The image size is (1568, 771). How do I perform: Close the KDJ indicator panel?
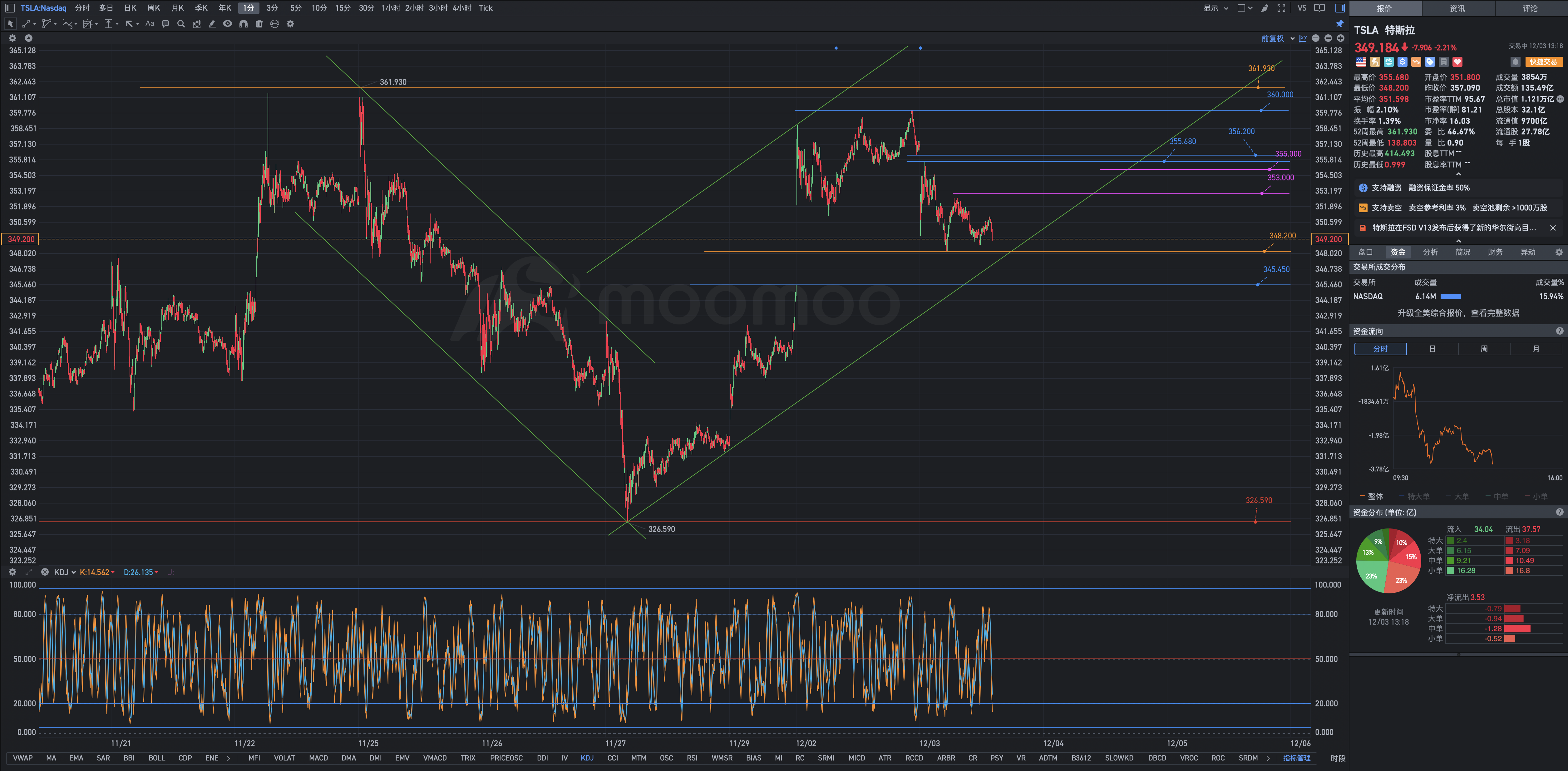click(x=44, y=572)
